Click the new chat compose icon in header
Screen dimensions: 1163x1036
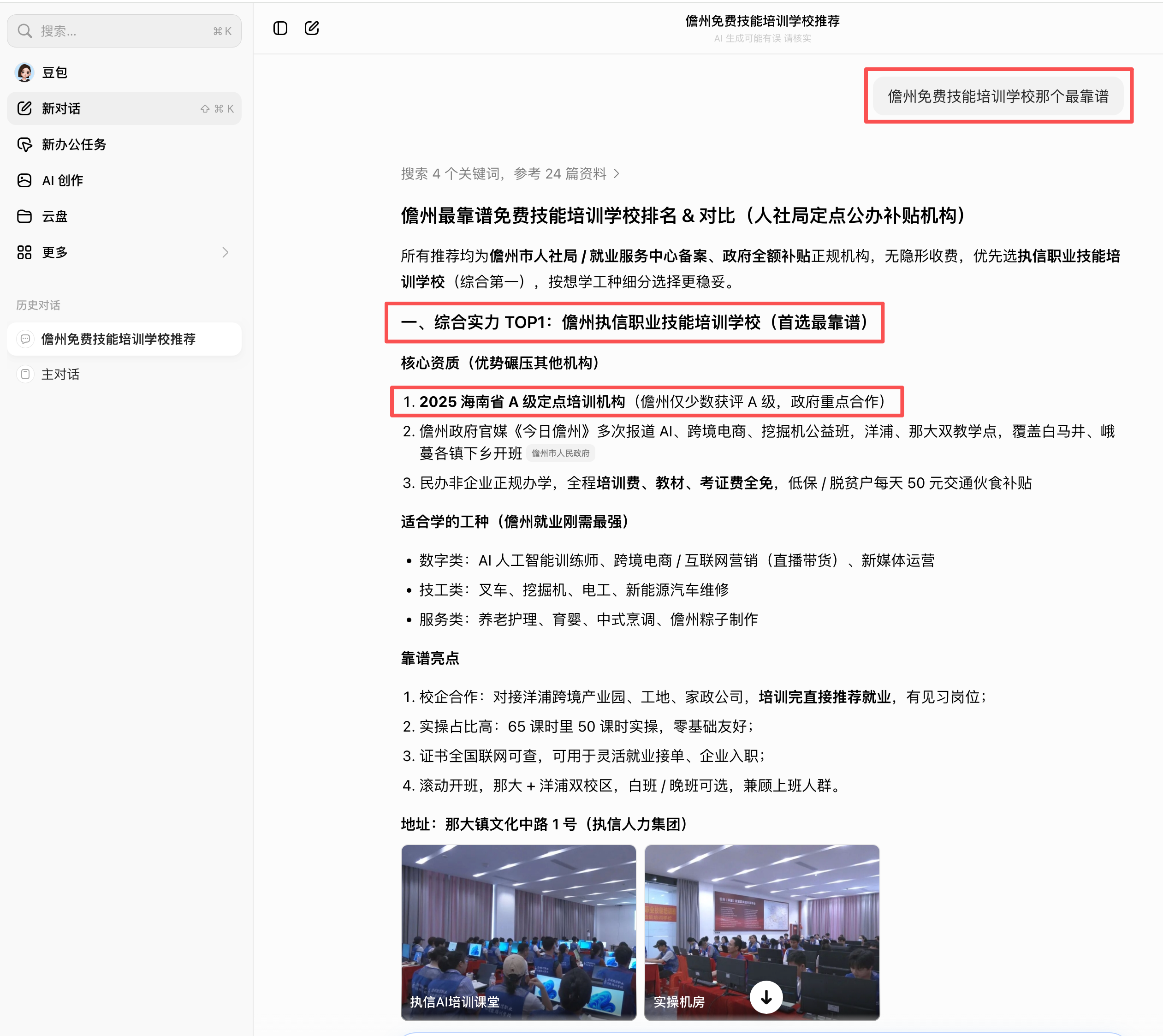(312, 28)
